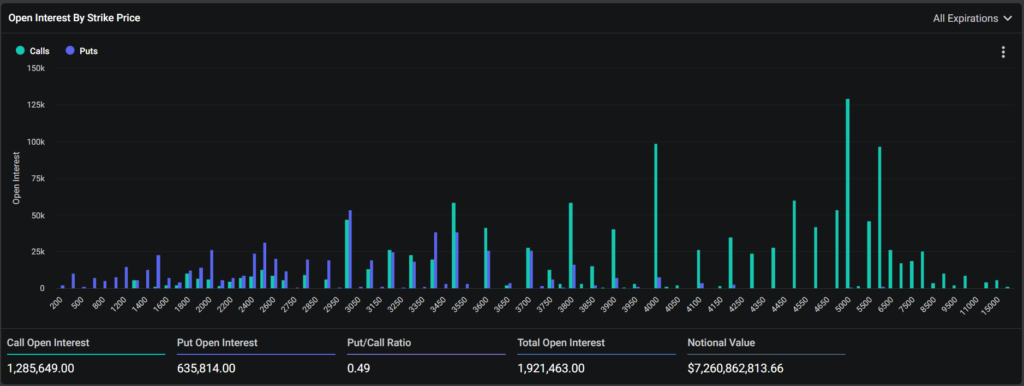Click the green Calls legend dot
Viewport: 1024px width, 386px height.
[x=20, y=50]
